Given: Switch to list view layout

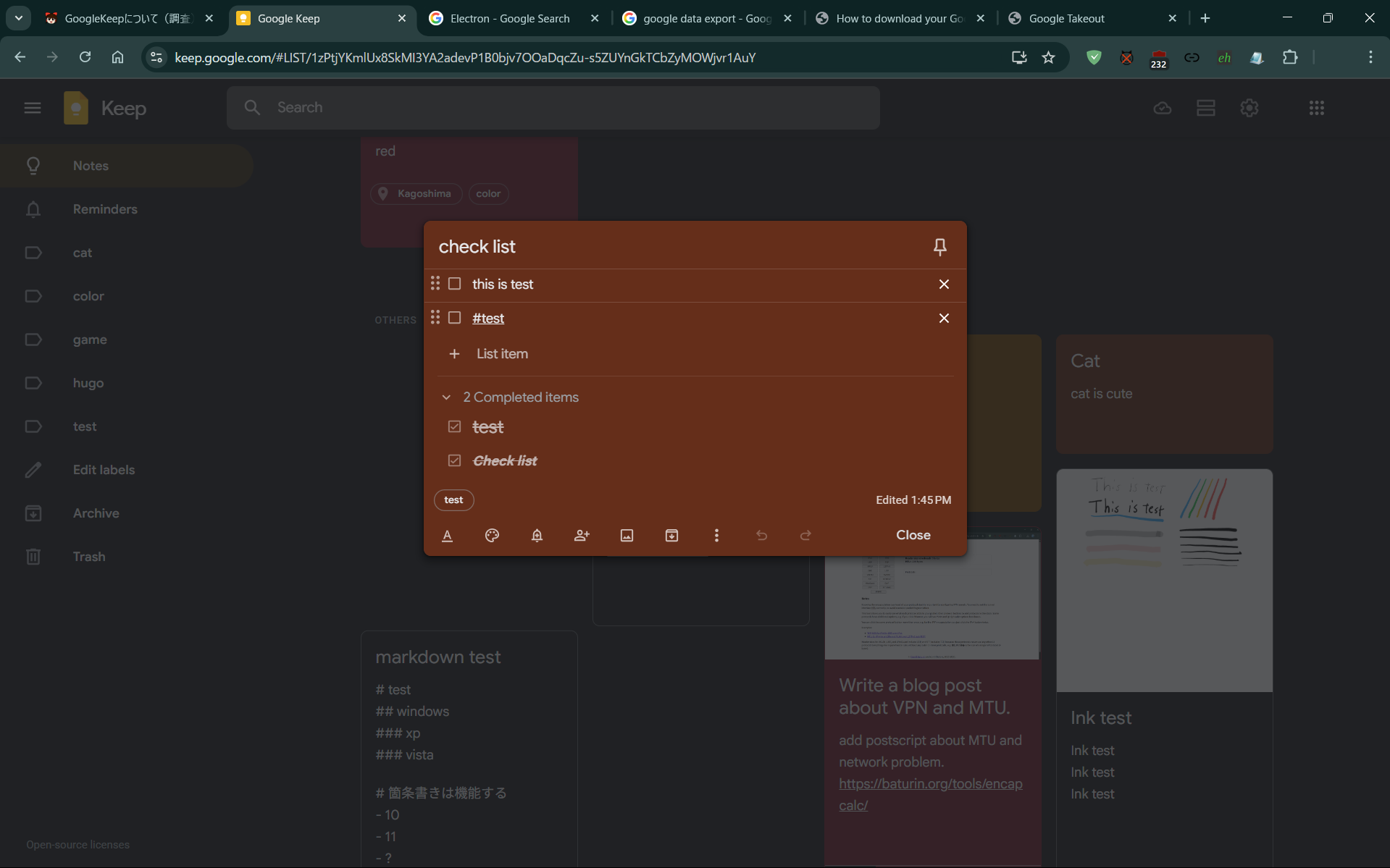Looking at the screenshot, I should point(1206,108).
